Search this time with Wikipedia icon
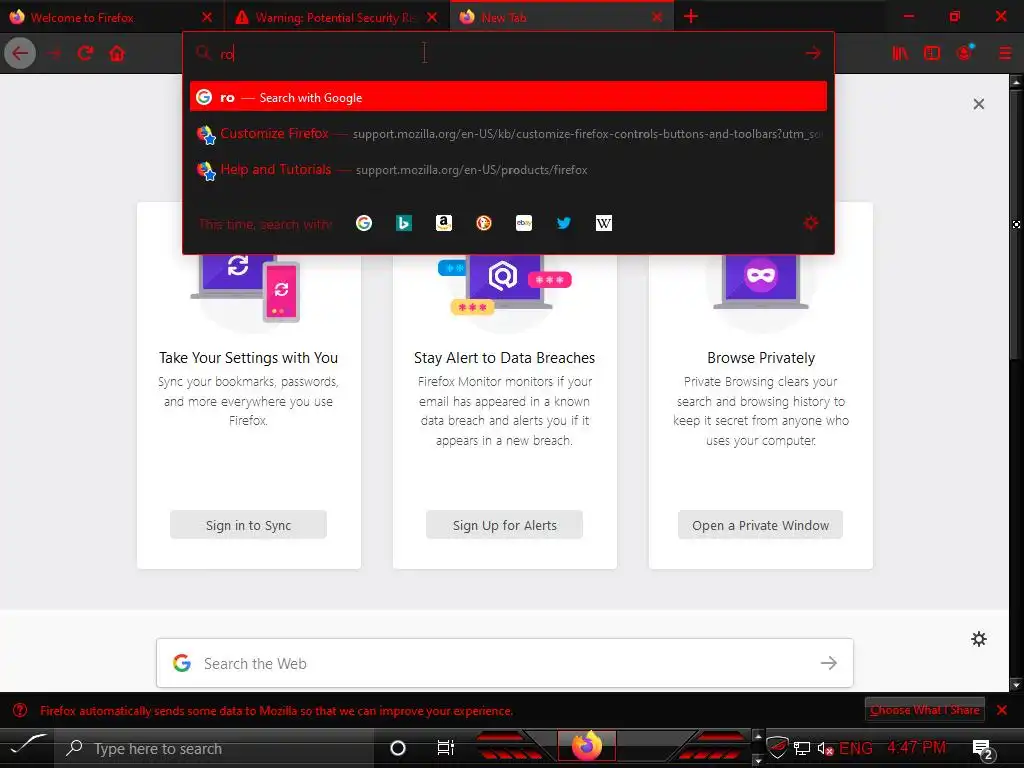 (x=604, y=223)
